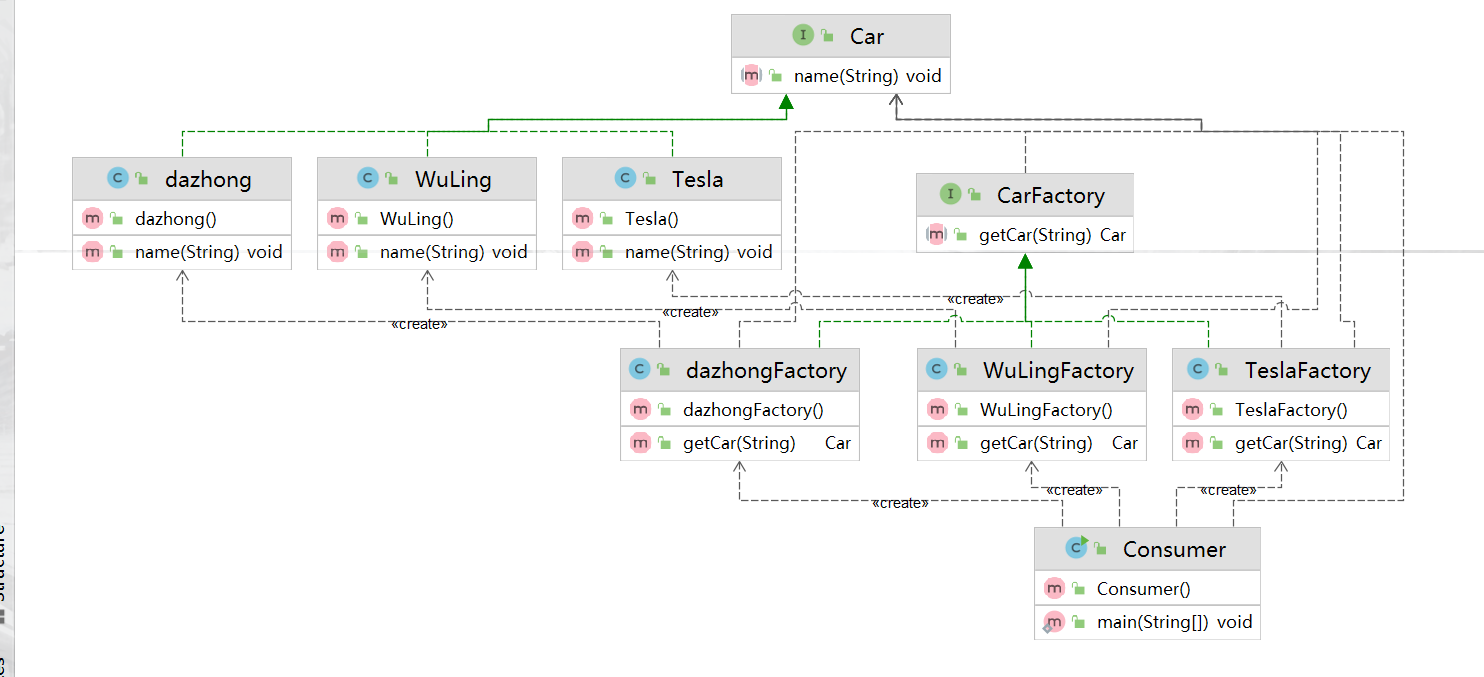Click the TeslaFactory() constructor row
This screenshot has width=1484, height=677.
coord(1281,409)
